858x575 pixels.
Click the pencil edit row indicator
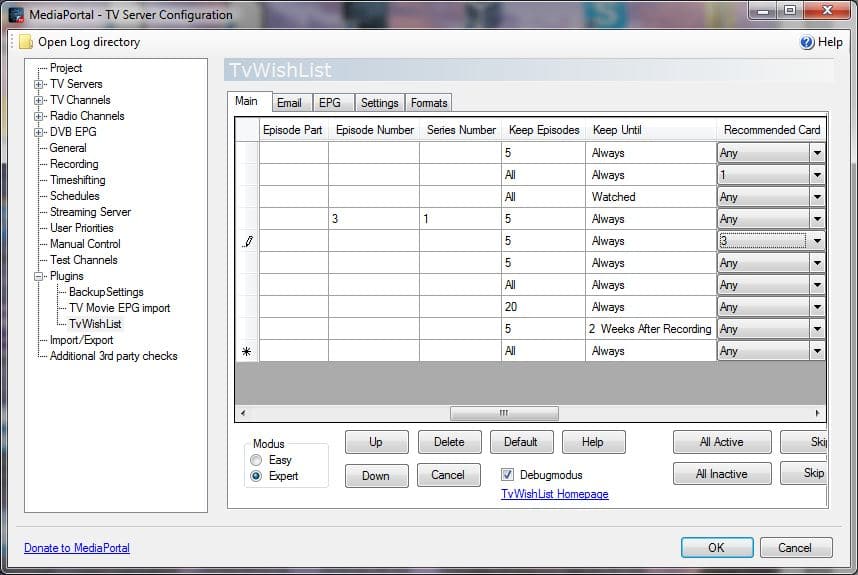click(248, 241)
